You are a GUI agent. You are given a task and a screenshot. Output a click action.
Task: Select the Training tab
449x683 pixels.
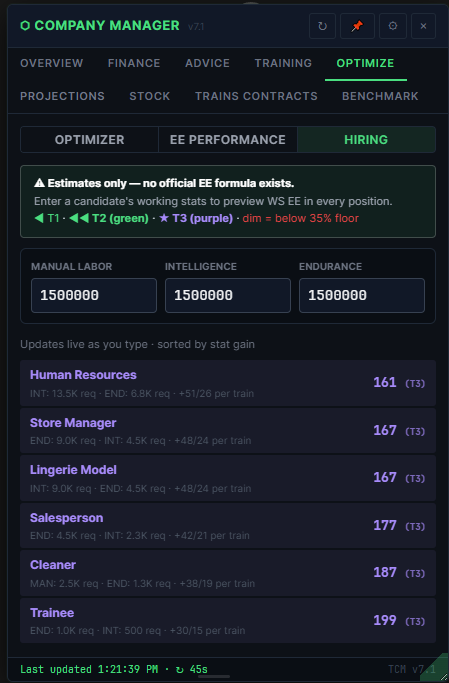283,63
